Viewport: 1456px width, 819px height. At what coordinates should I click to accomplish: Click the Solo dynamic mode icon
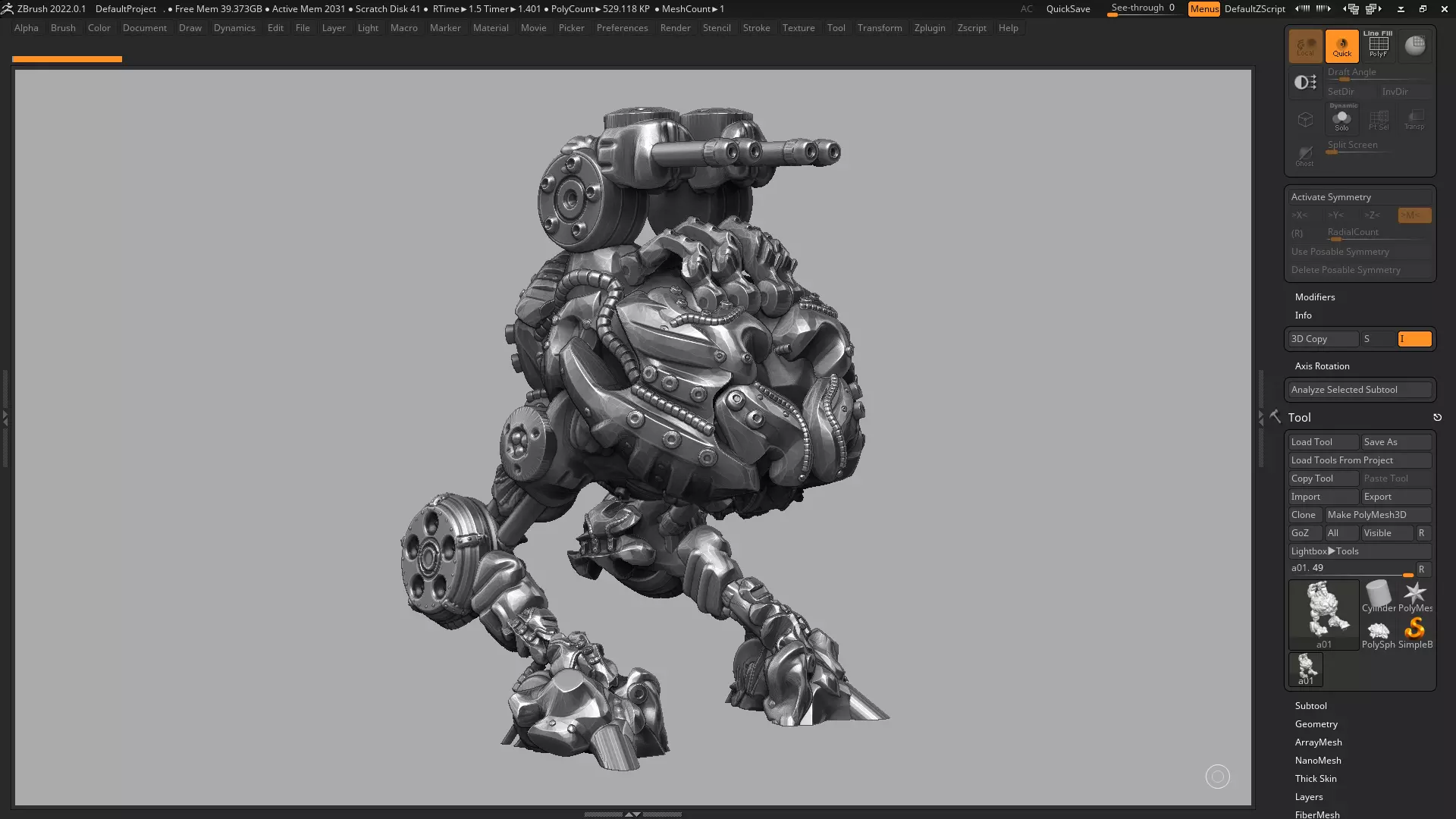pos(1341,119)
